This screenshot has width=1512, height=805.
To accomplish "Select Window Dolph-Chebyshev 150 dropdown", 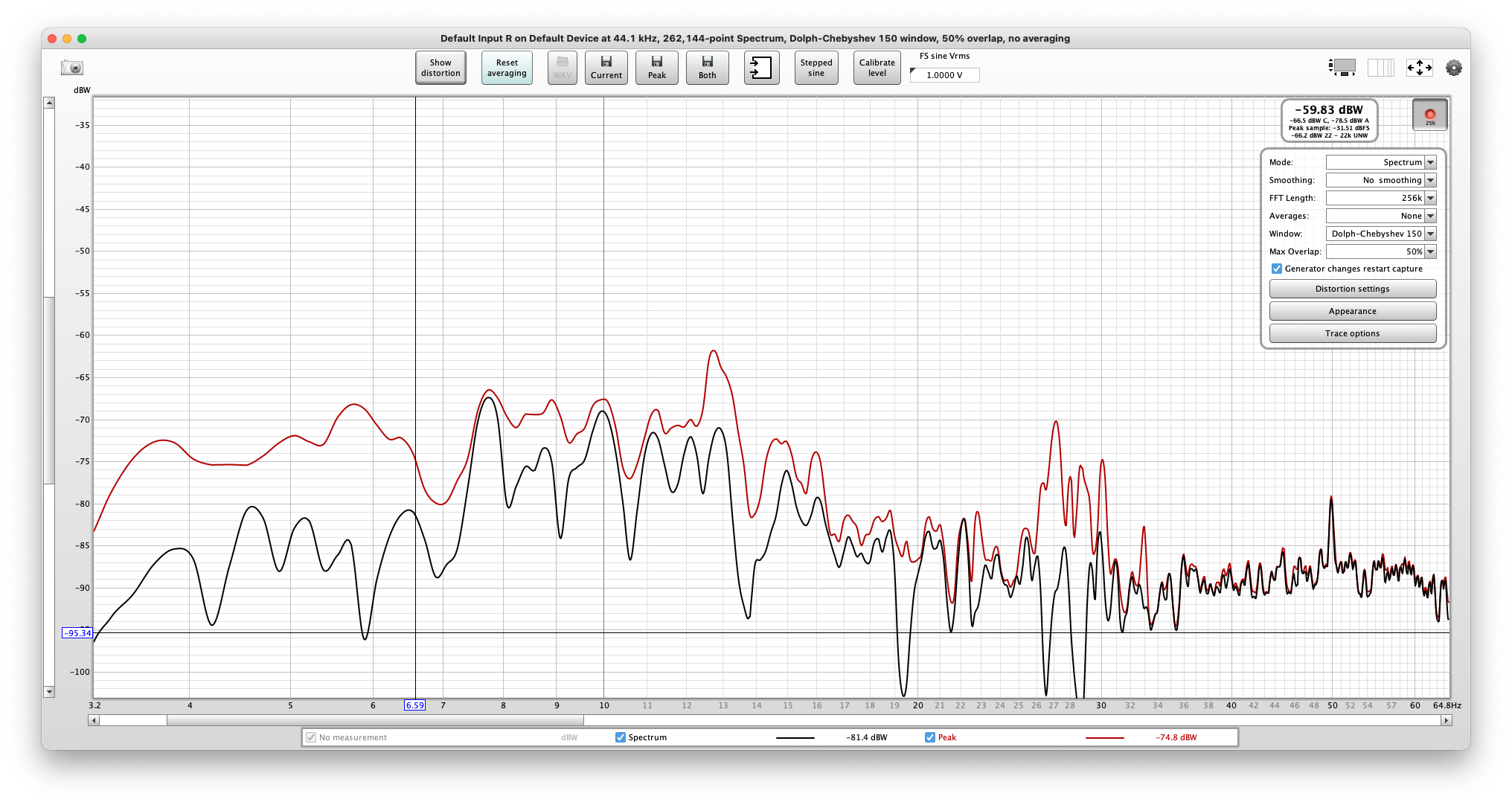I will click(x=1381, y=234).
